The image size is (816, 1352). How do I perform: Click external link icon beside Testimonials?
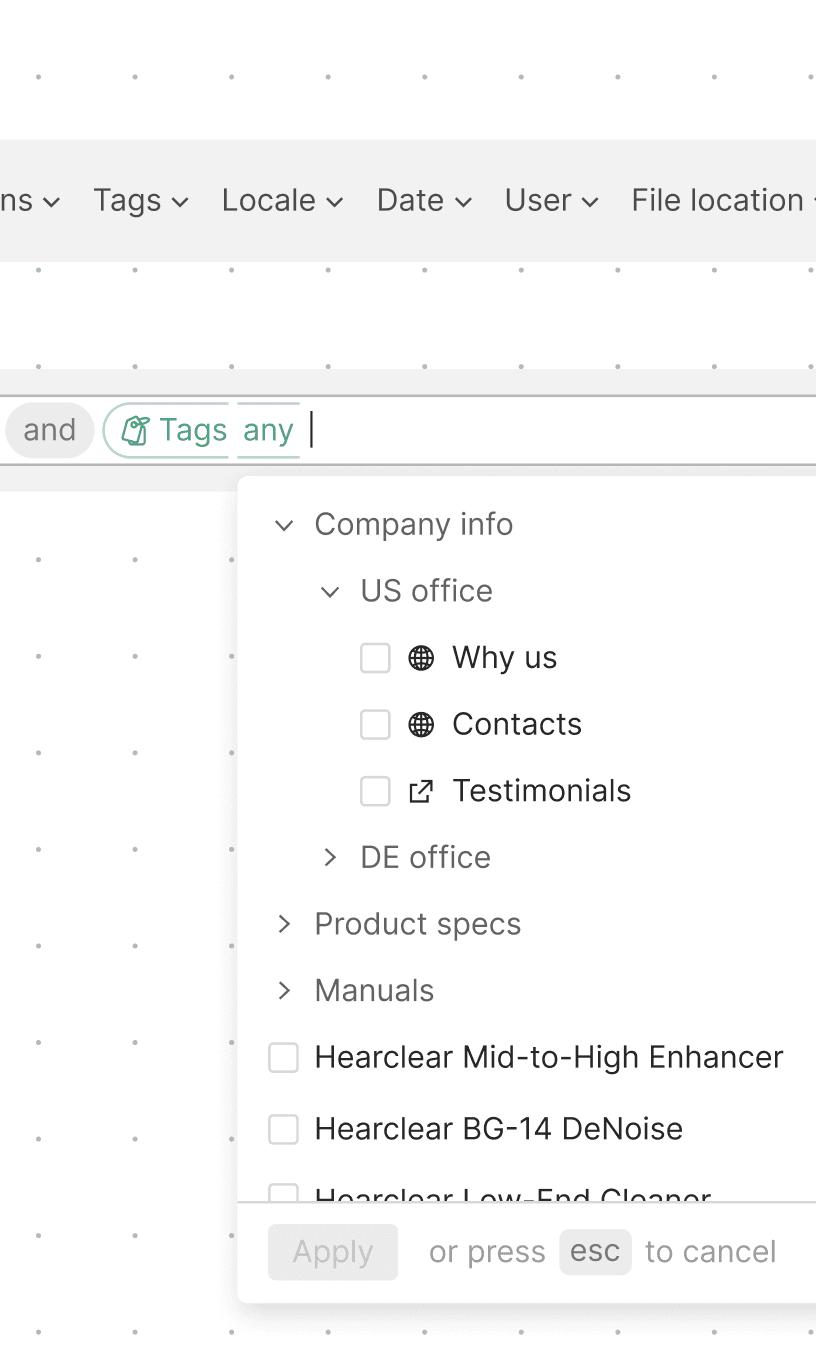pyautogui.click(x=421, y=791)
